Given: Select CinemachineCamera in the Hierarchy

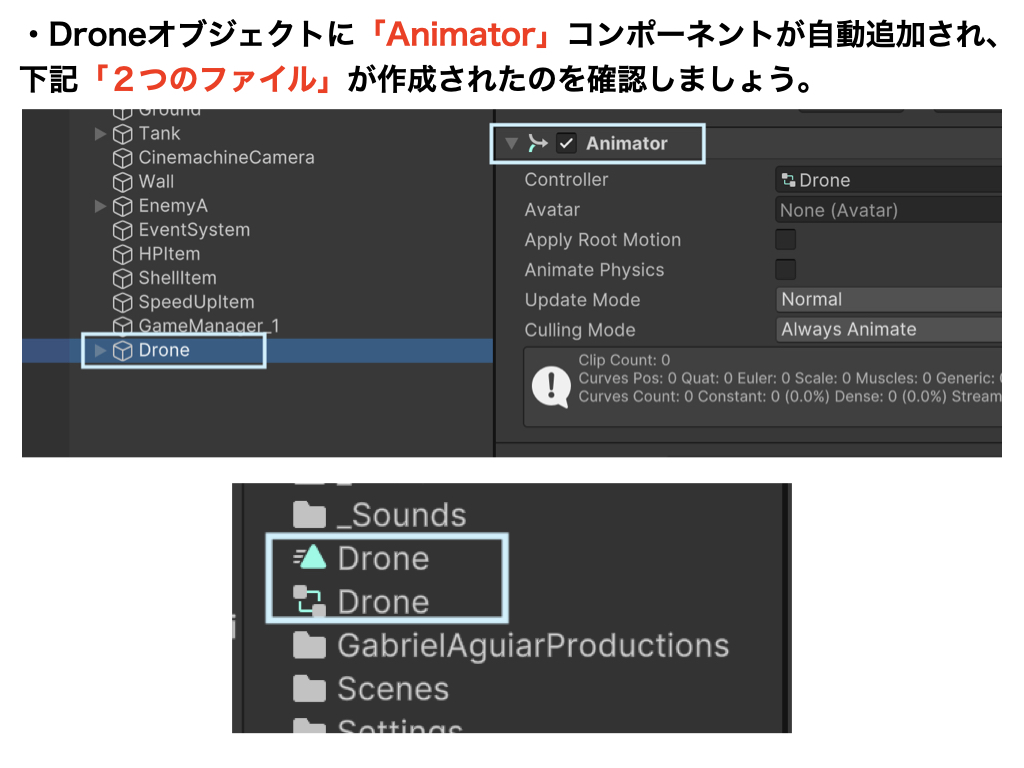Looking at the screenshot, I should [x=226, y=158].
